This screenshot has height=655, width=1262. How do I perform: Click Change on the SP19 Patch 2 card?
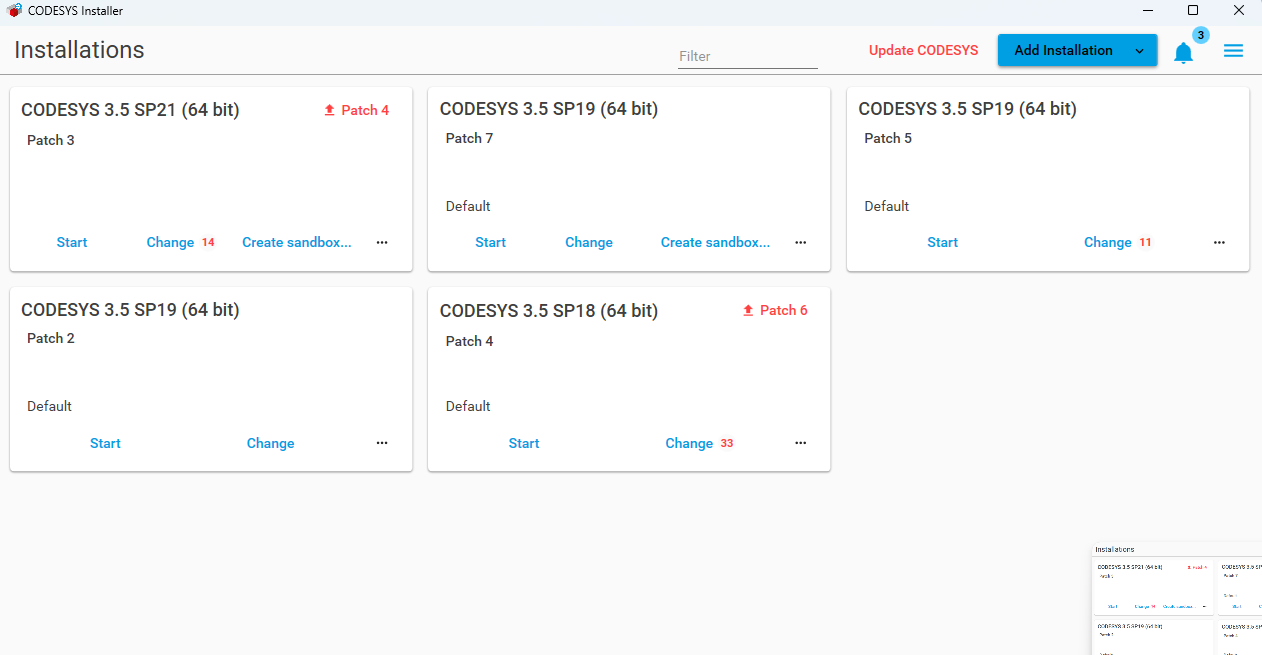click(x=270, y=443)
